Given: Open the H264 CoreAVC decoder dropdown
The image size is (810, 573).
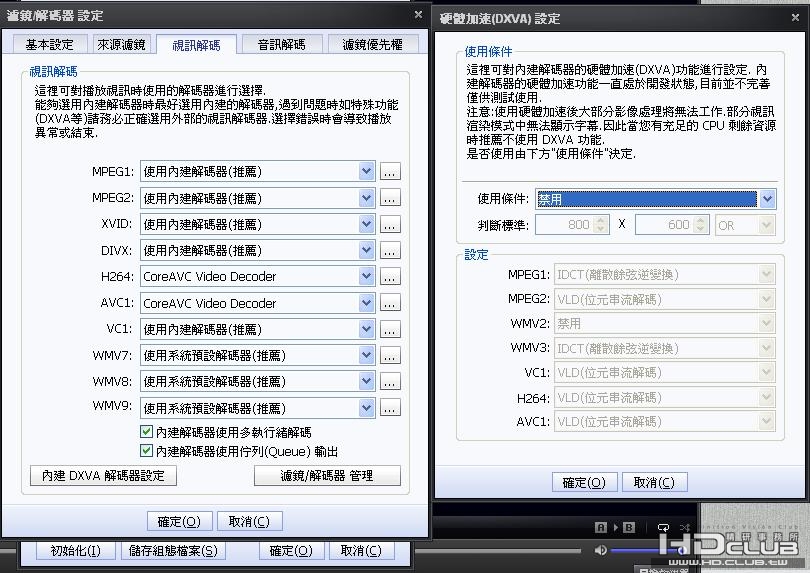Looking at the screenshot, I should [257, 276].
